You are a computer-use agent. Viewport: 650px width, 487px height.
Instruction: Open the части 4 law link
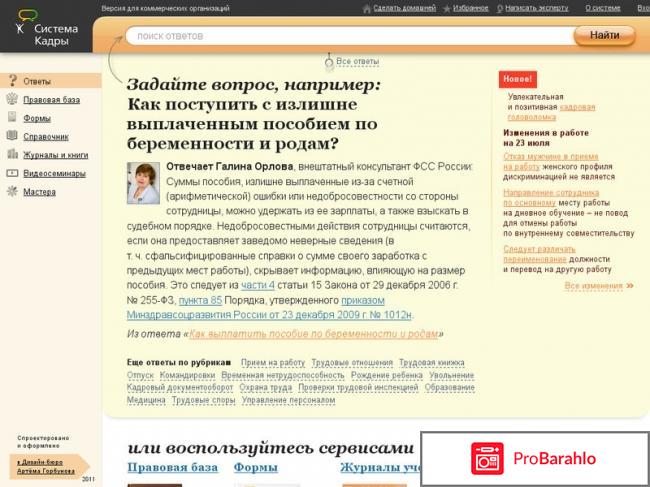[258, 285]
